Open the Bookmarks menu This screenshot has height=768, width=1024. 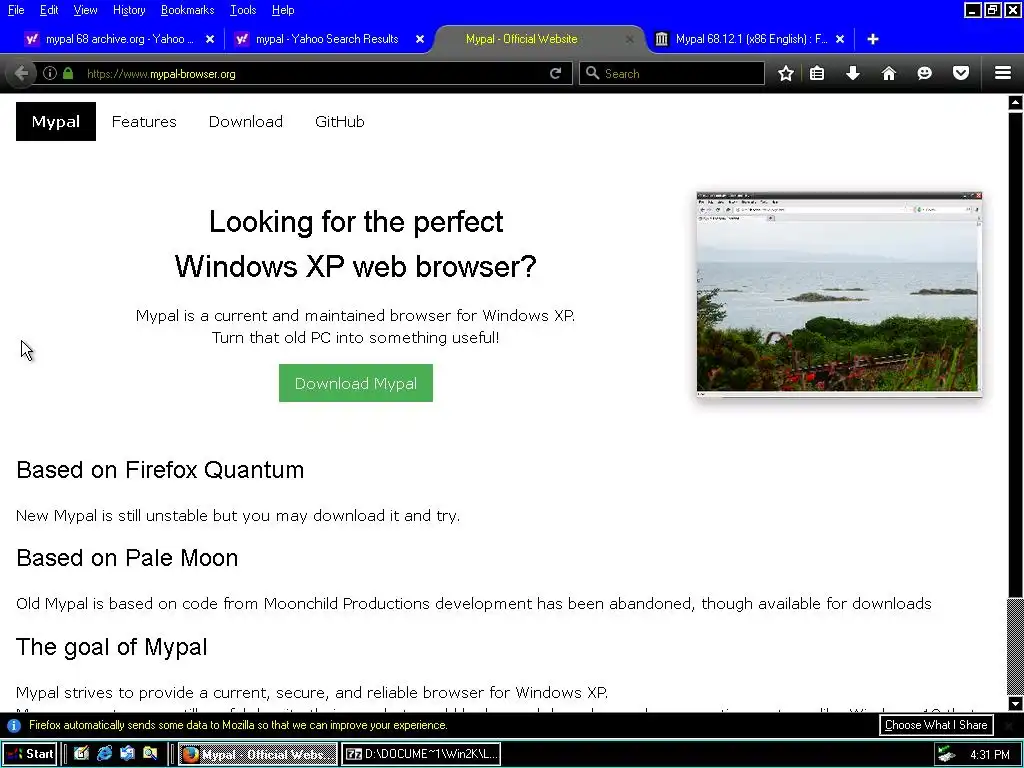coord(187,10)
